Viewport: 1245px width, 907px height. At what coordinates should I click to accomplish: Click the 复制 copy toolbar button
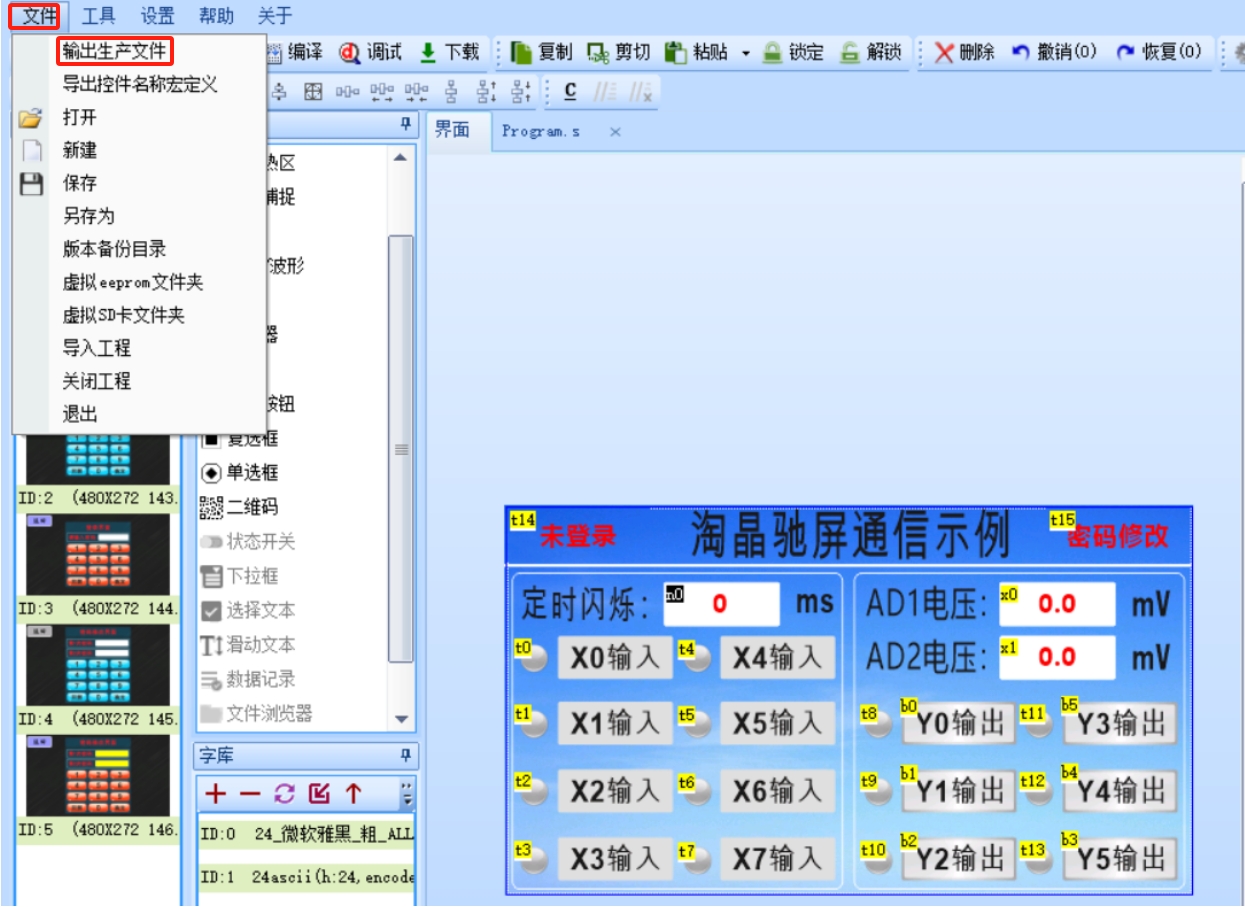[x=541, y=52]
